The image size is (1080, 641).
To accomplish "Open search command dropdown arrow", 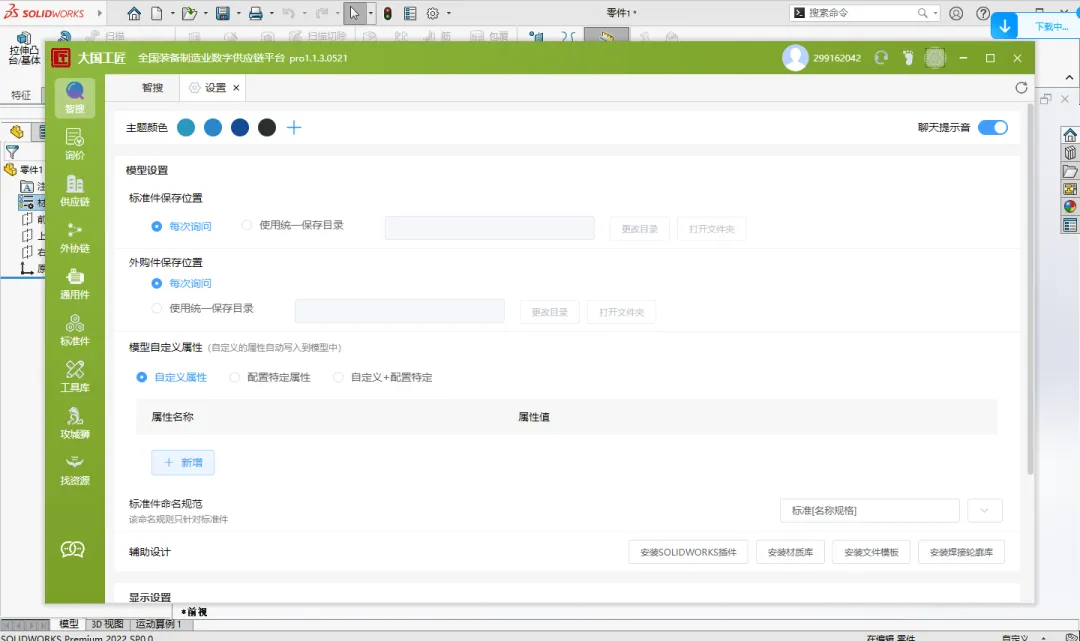I will pyautogui.click(x=935, y=13).
